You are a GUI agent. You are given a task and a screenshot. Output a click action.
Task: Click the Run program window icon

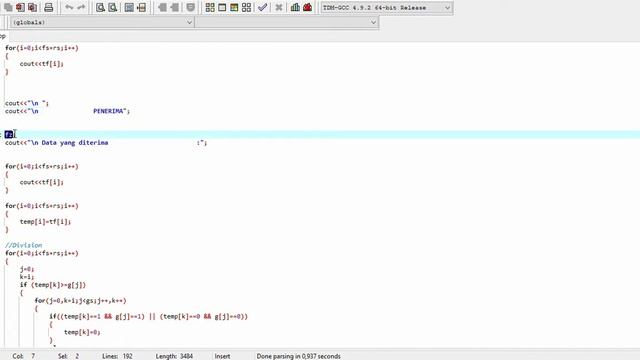(x=222, y=7)
